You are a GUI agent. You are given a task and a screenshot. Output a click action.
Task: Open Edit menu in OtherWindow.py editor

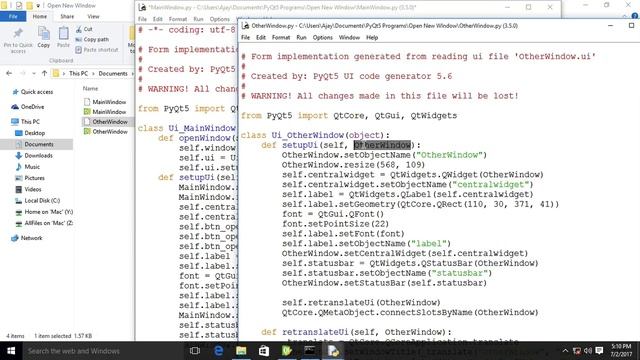[x=261, y=38]
